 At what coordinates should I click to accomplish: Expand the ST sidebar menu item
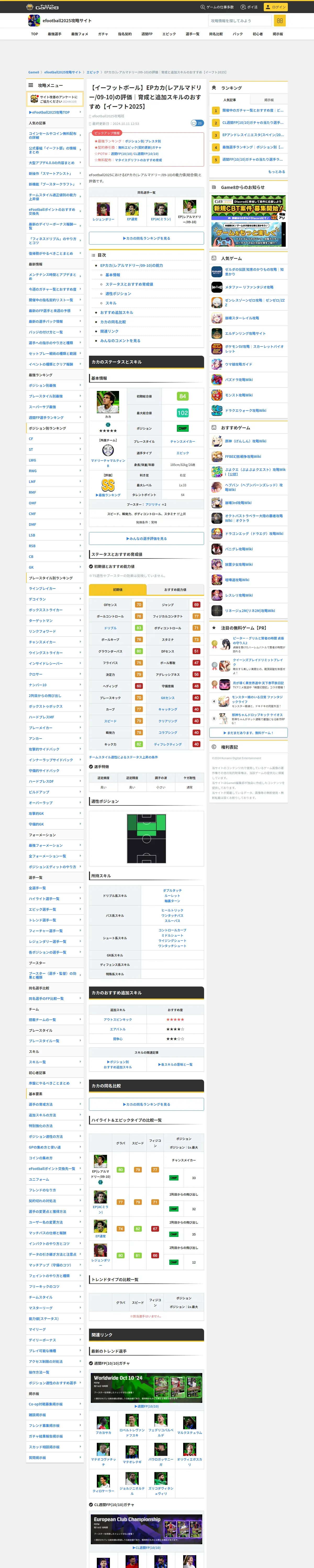click(x=55, y=449)
